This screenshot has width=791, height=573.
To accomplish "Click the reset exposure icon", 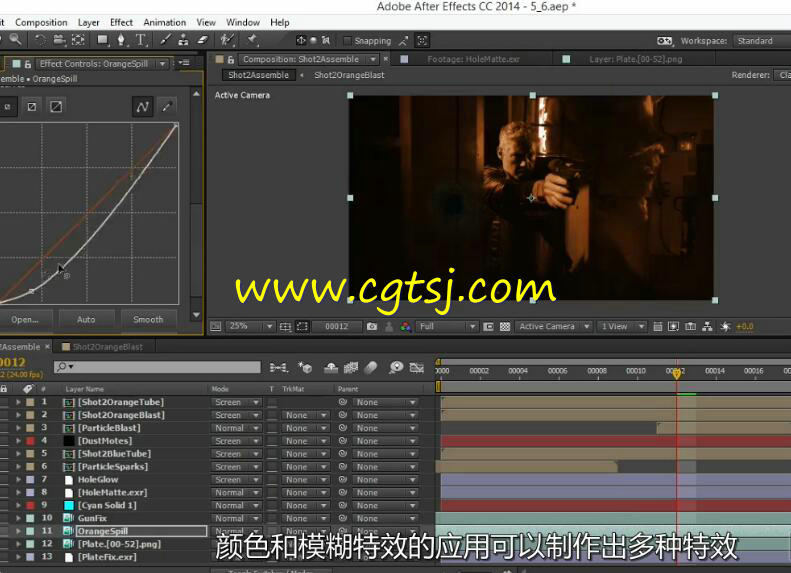I will tap(725, 326).
